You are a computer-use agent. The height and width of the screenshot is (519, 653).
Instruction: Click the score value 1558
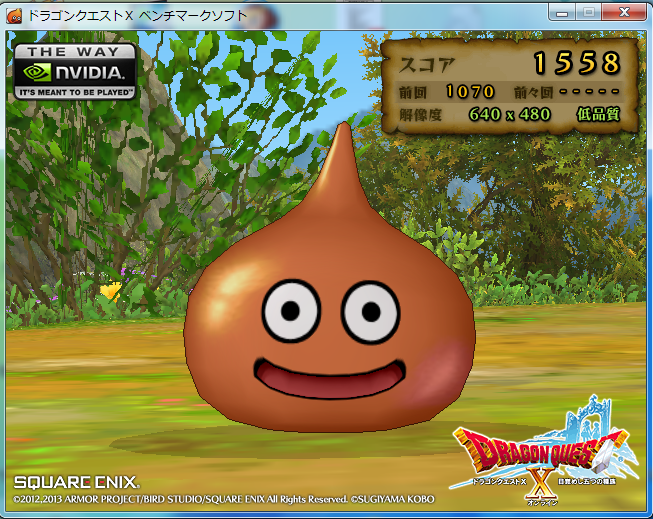pos(578,63)
